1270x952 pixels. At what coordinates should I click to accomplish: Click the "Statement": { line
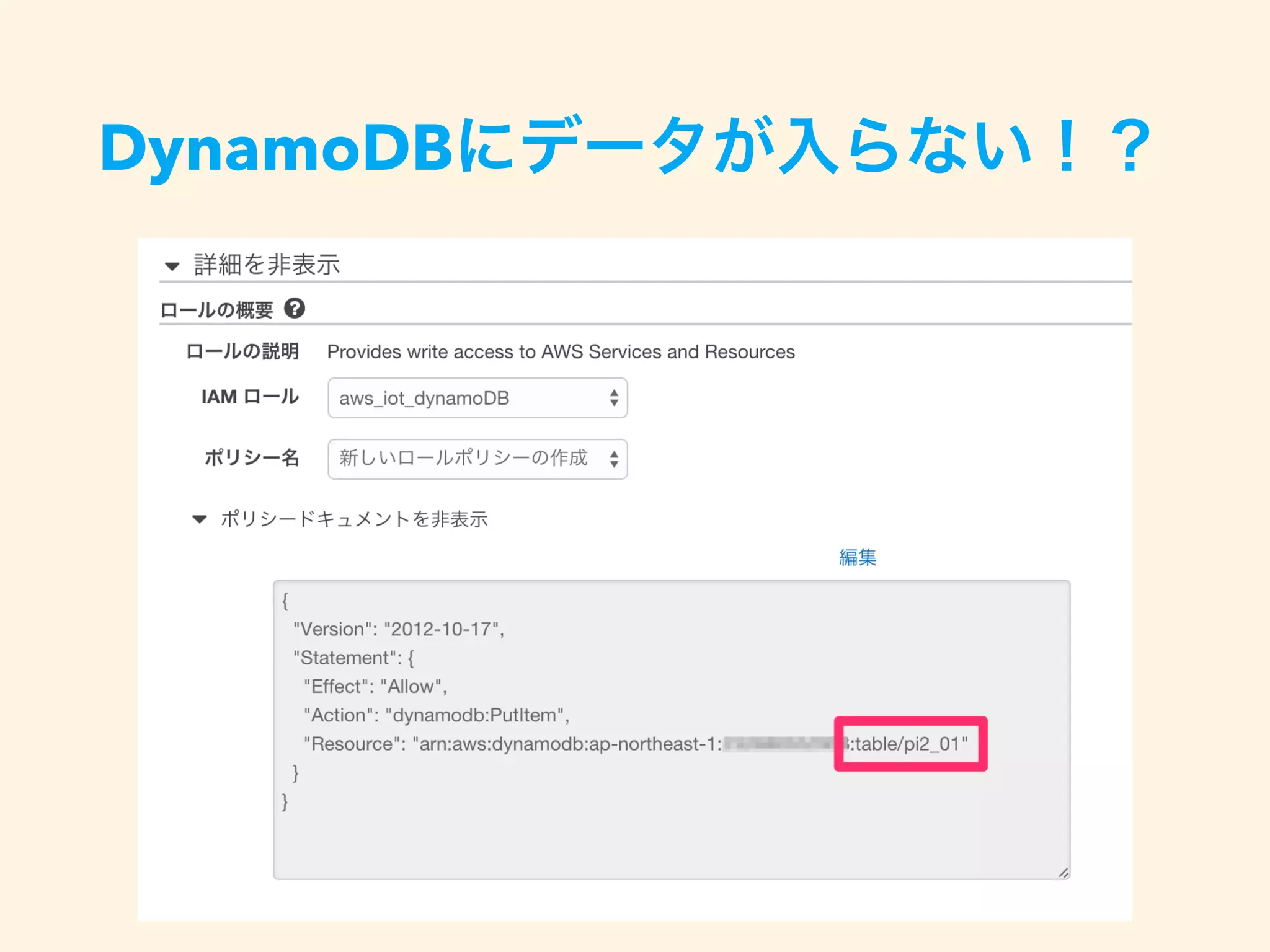(x=353, y=658)
